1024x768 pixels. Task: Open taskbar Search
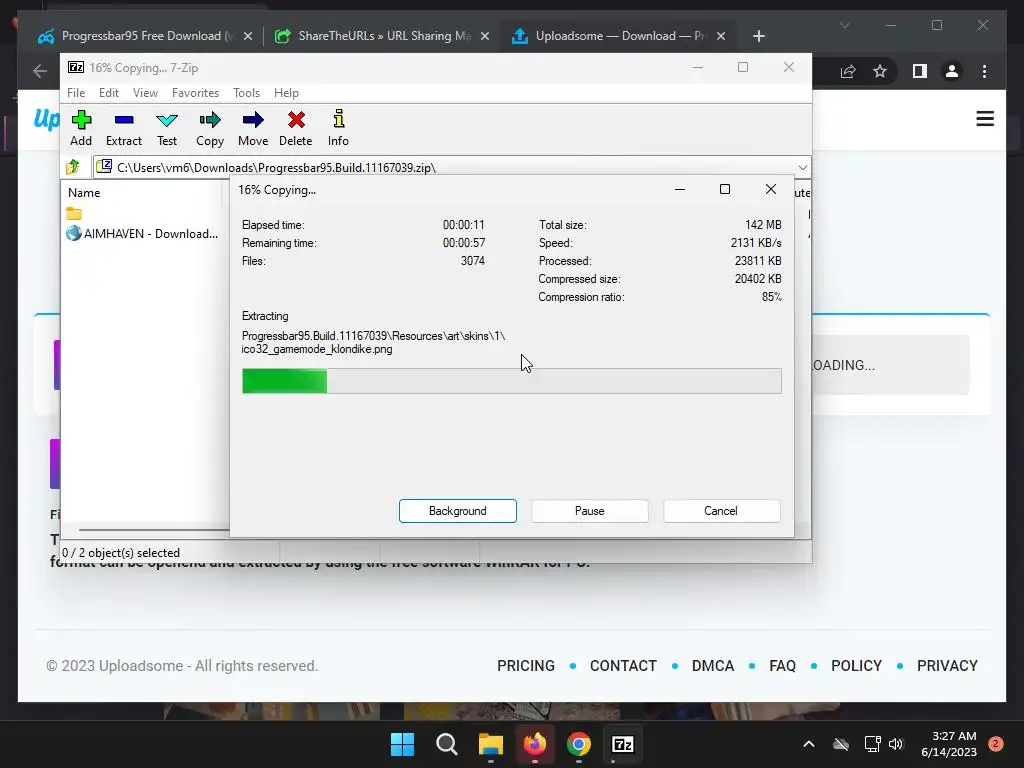pyautogui.click(x=447, y=744)
